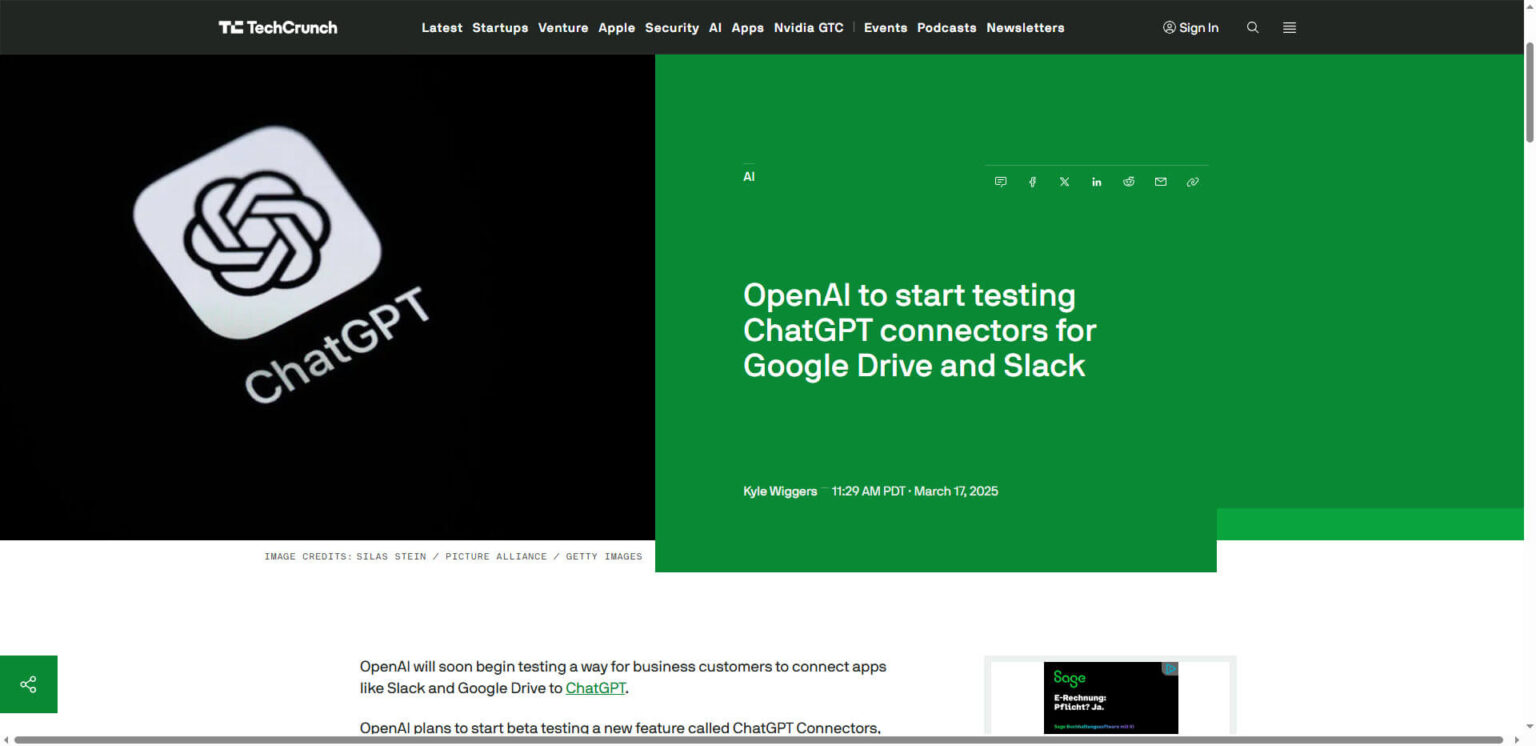Share the article on LinkedIn

pyautogui.click(x=1096, y=181)
